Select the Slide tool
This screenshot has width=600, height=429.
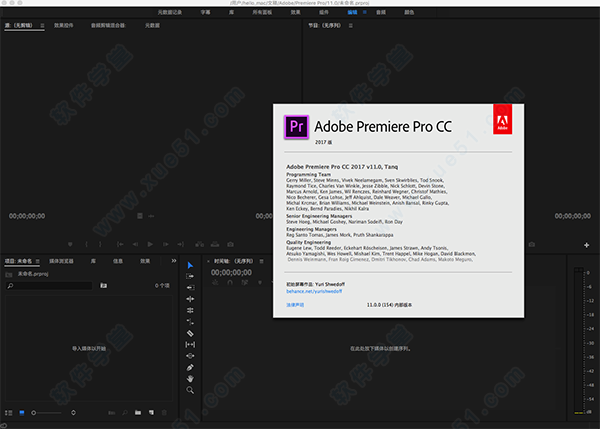pos(190,356)
